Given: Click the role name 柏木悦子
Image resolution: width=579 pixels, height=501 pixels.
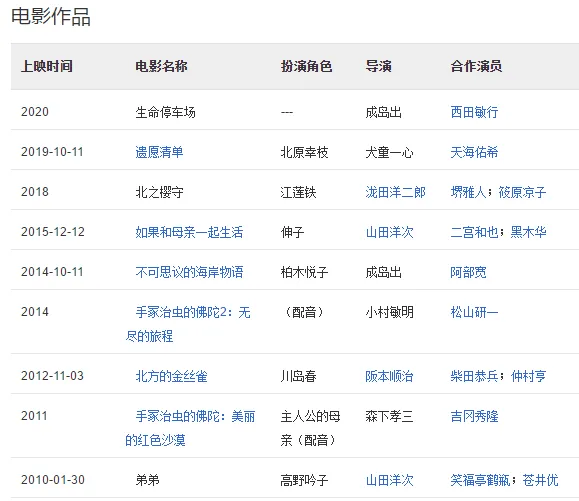Looking at the screenshot, I should 304,272.
